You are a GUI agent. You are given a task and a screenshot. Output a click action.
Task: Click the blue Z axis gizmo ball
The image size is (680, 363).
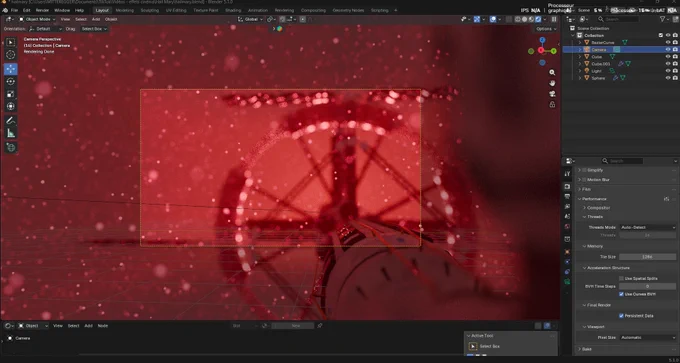click(542, 40)
